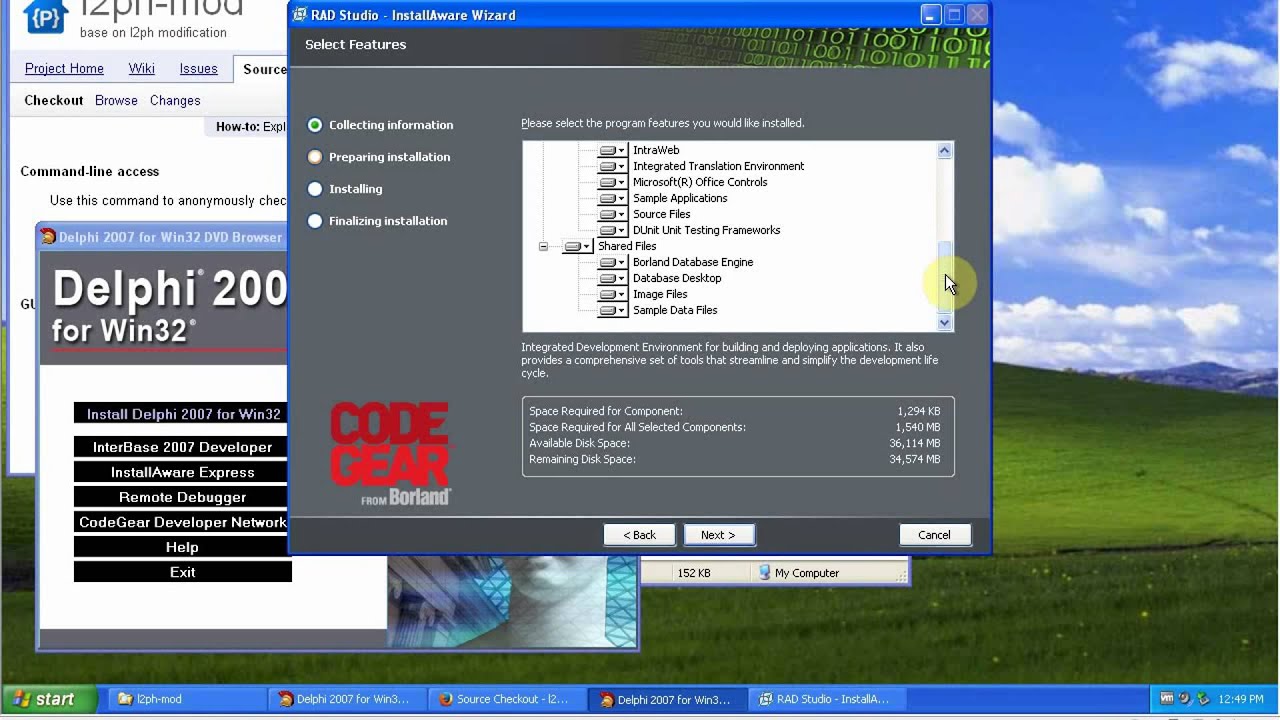Switch to Source Checkout taskbar window
The height and width of the screenshot is (720, 1280).
506,699
